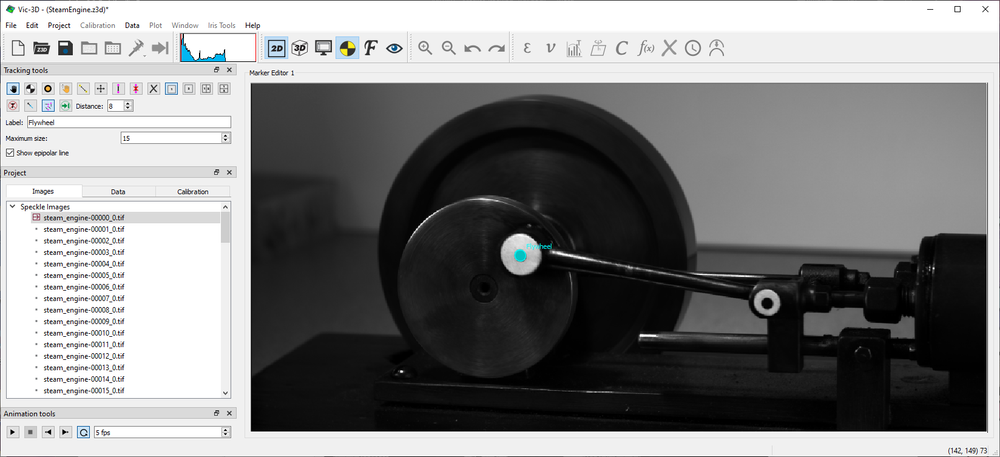This screenshot has height=457, width=1000.
Task: Switch to the Calibration tab in Project panel
Action: coord(193,191)
